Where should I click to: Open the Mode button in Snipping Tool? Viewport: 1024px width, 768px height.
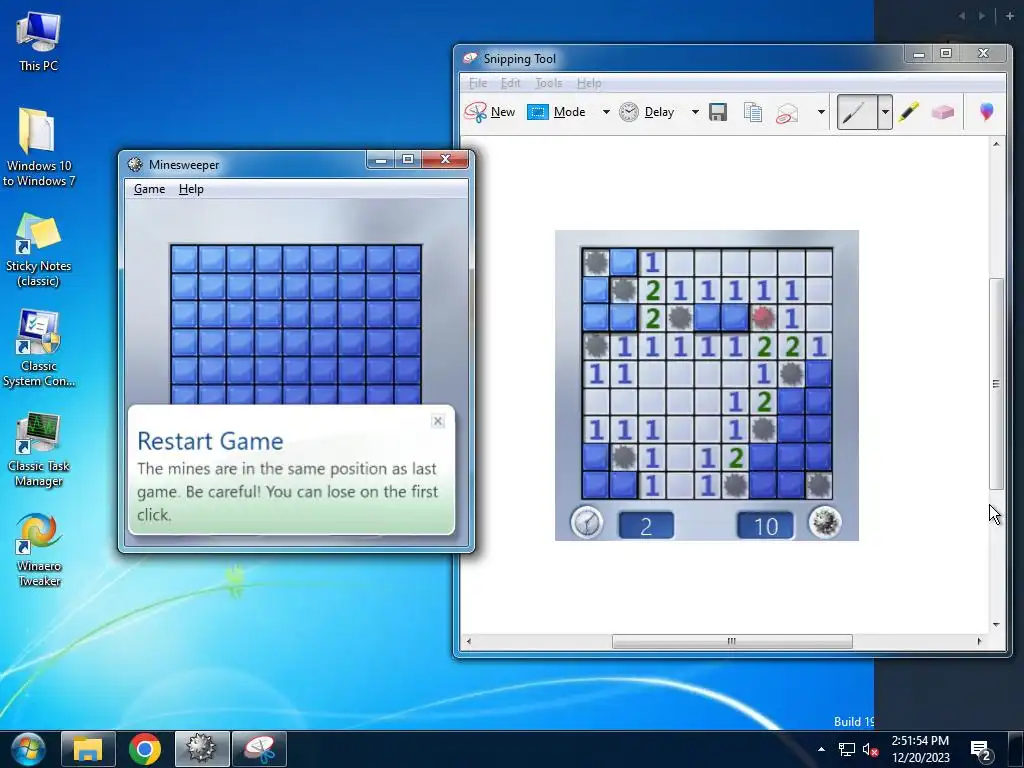point(556,112)
